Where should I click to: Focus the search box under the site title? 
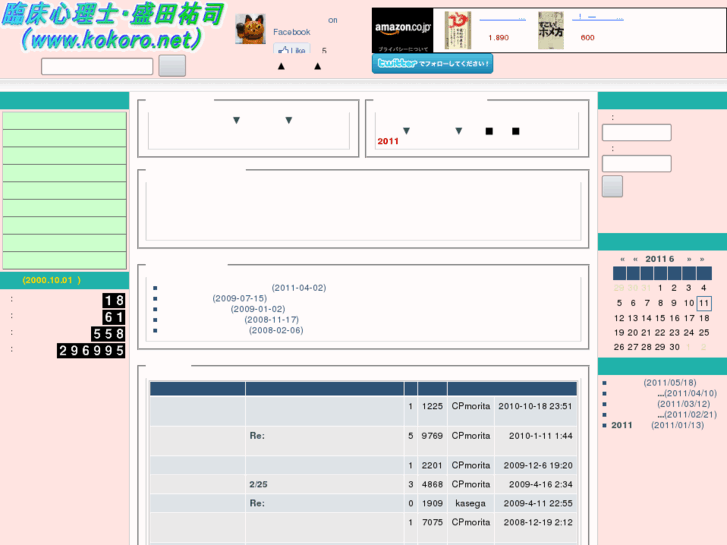(x=97, y=66)
